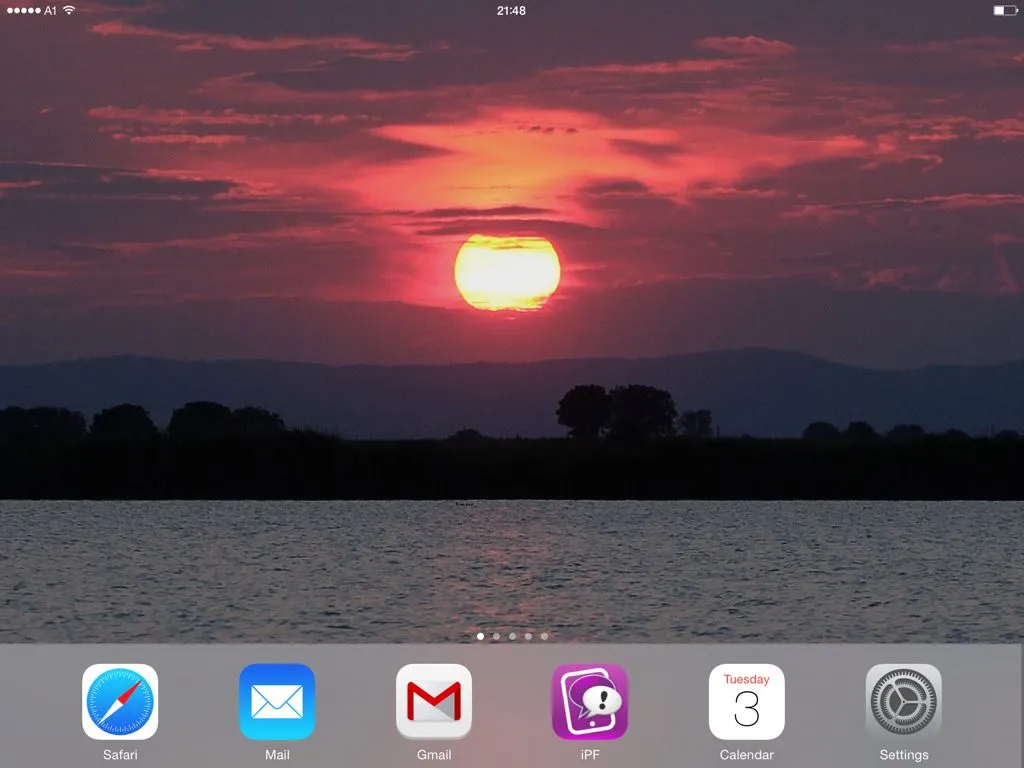The image size is (1024, 768).
Task: Go to the second home screen page dot
Action: (x=496, y=636)
